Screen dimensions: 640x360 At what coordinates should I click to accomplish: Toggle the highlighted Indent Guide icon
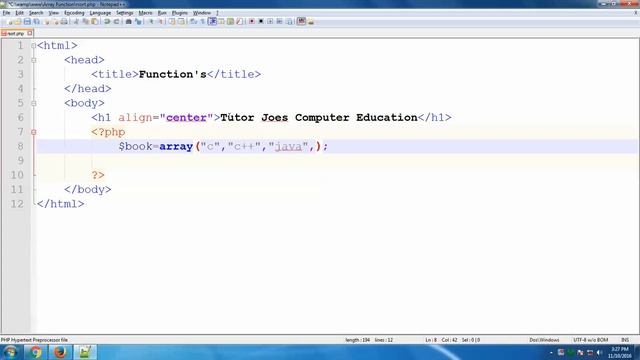(212, 21)
